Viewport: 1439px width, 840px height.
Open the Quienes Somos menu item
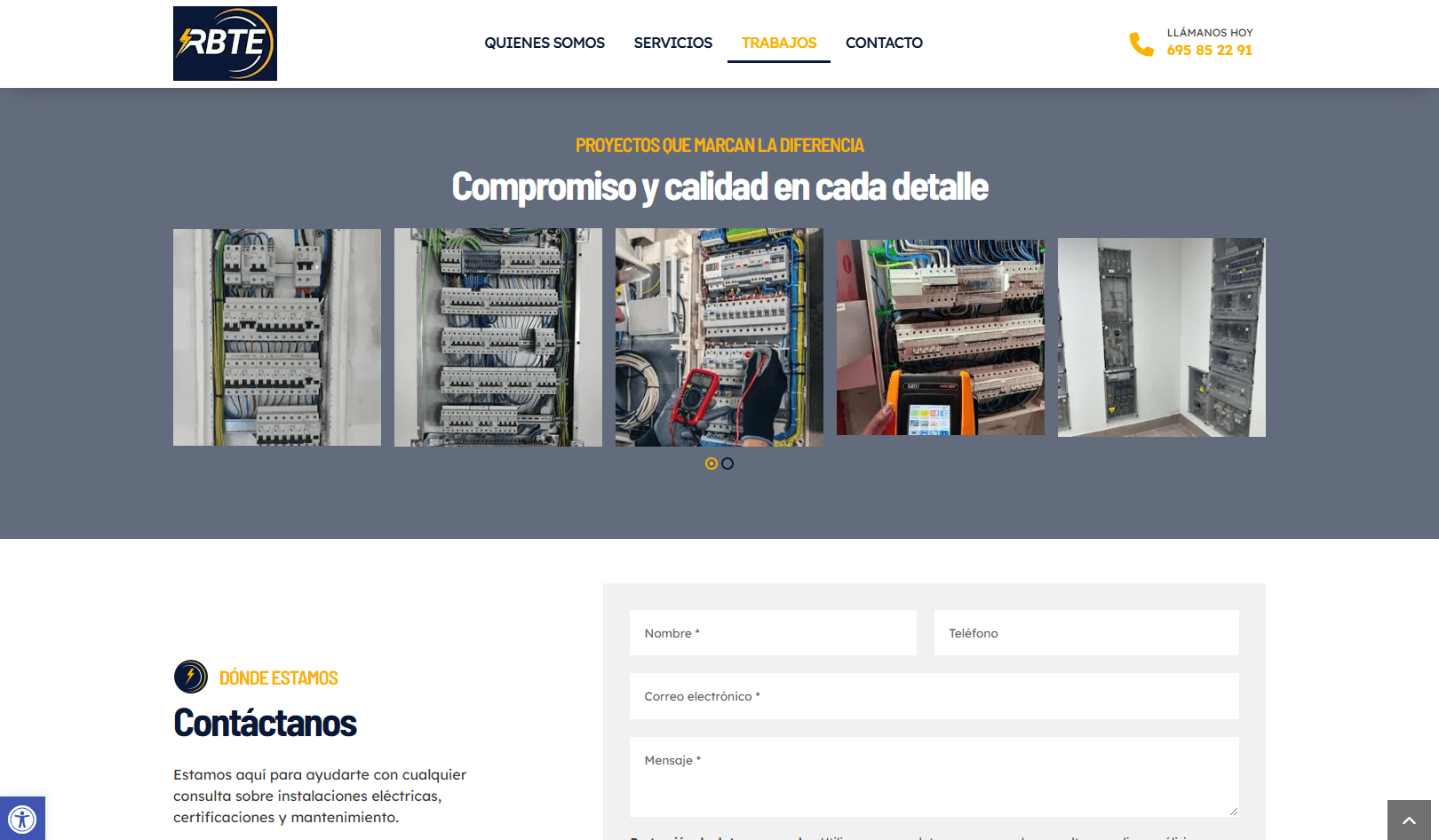545,43
